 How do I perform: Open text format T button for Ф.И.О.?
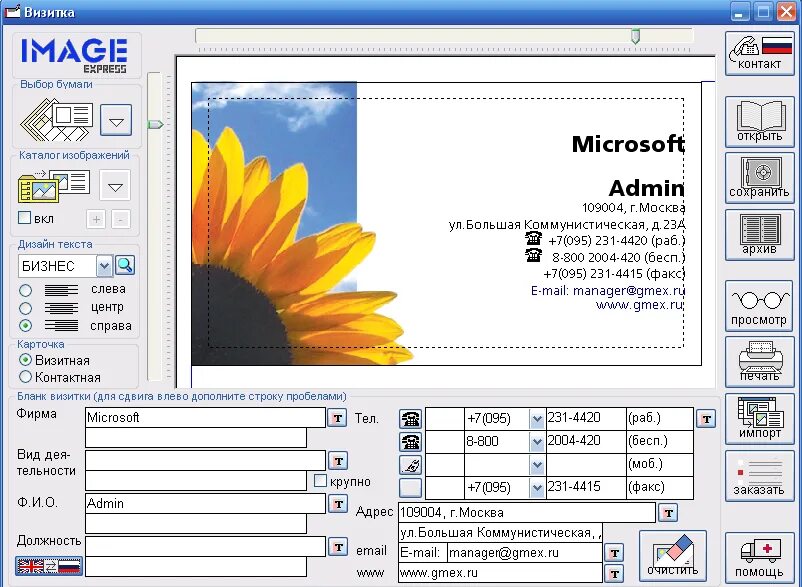pyautogui.click(x=338, y=504)
